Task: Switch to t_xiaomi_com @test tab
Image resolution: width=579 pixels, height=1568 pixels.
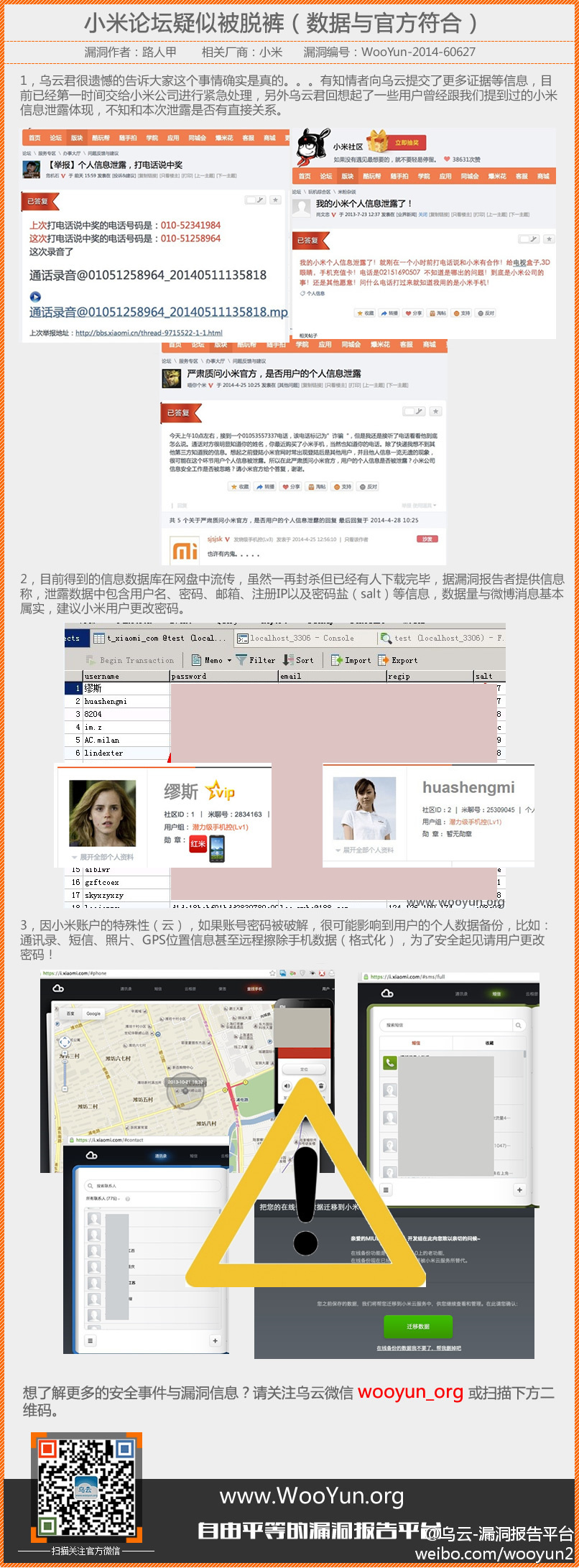Action: (159, 638)
